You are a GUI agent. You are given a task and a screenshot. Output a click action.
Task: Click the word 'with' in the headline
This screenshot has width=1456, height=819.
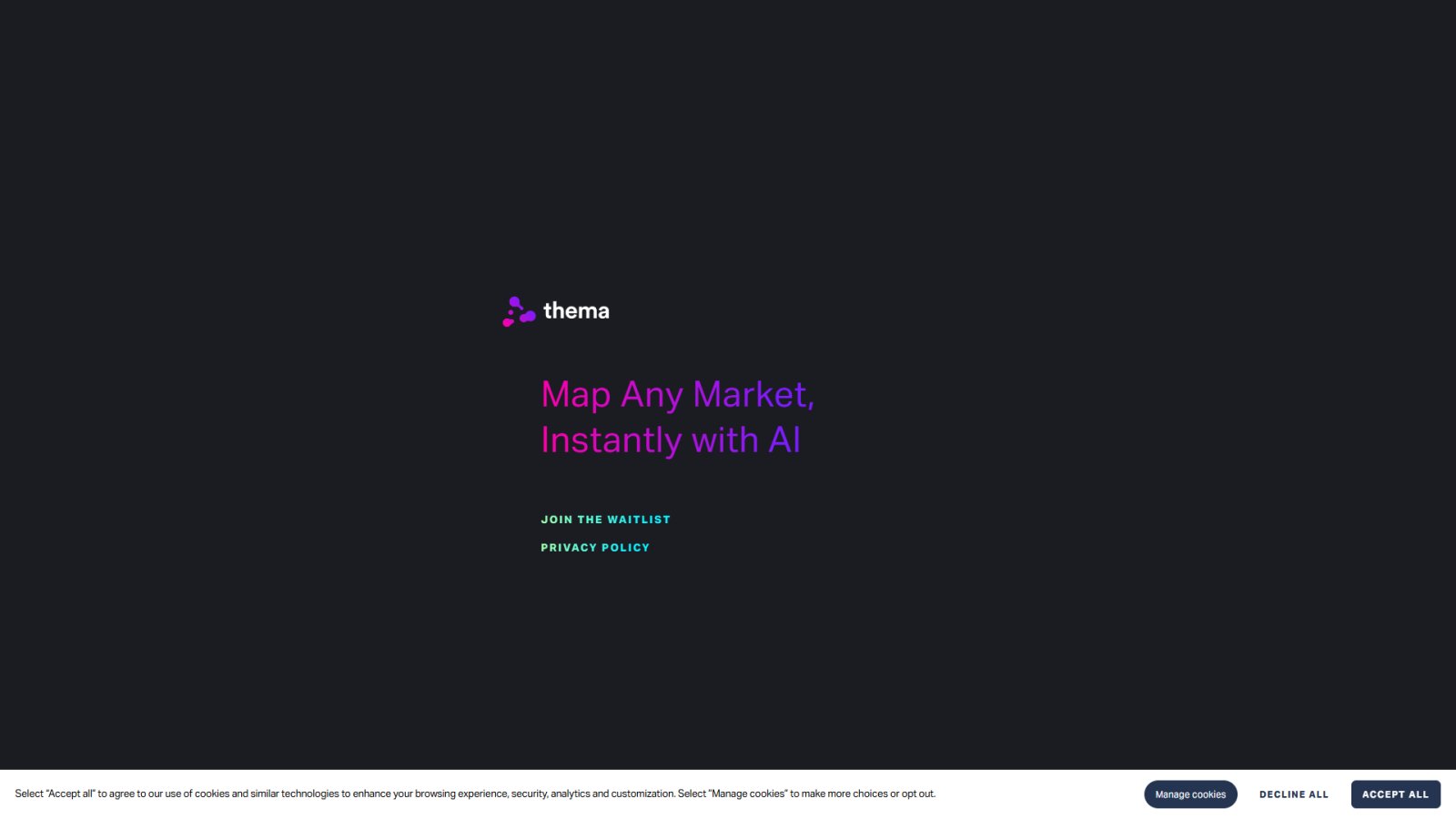tap(725, 440)
